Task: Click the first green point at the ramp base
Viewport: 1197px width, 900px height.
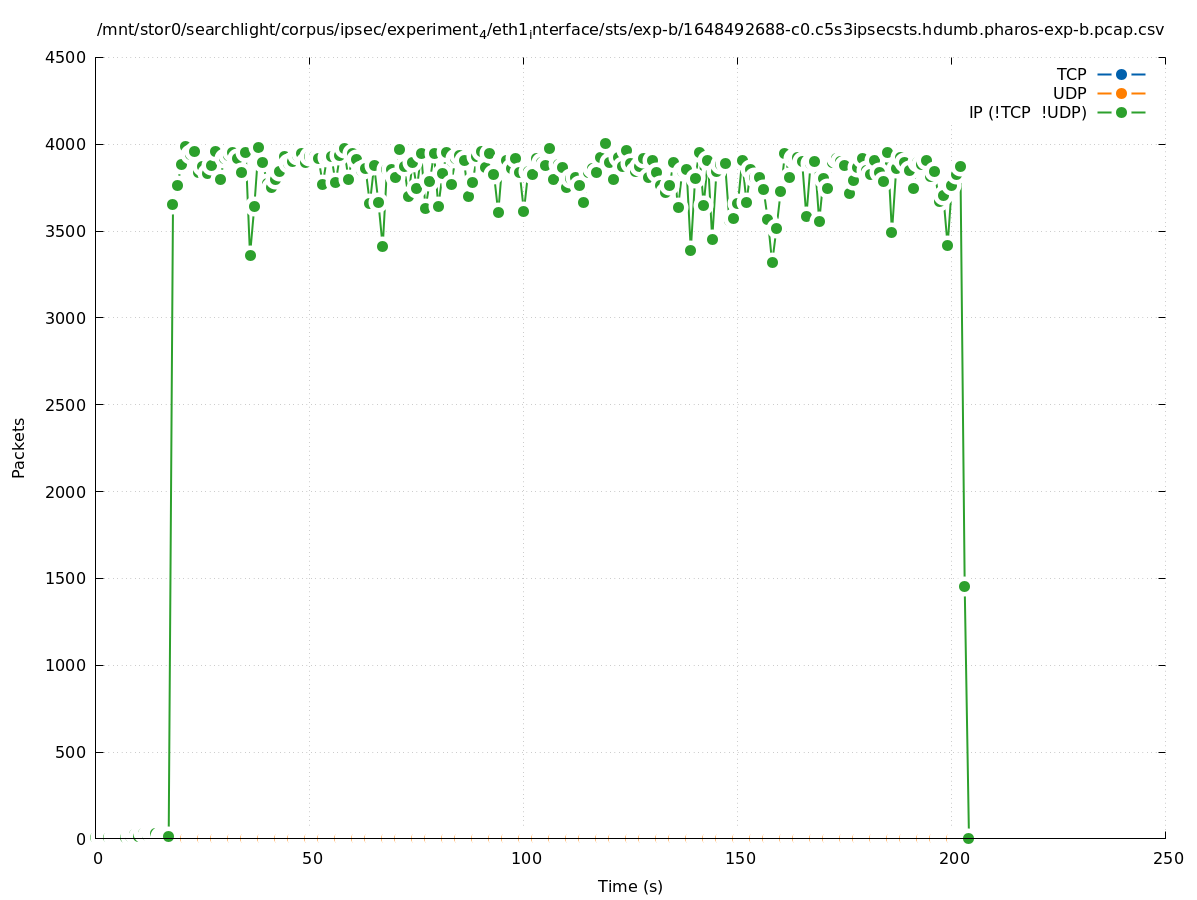Action: click(x=168, y=836)
